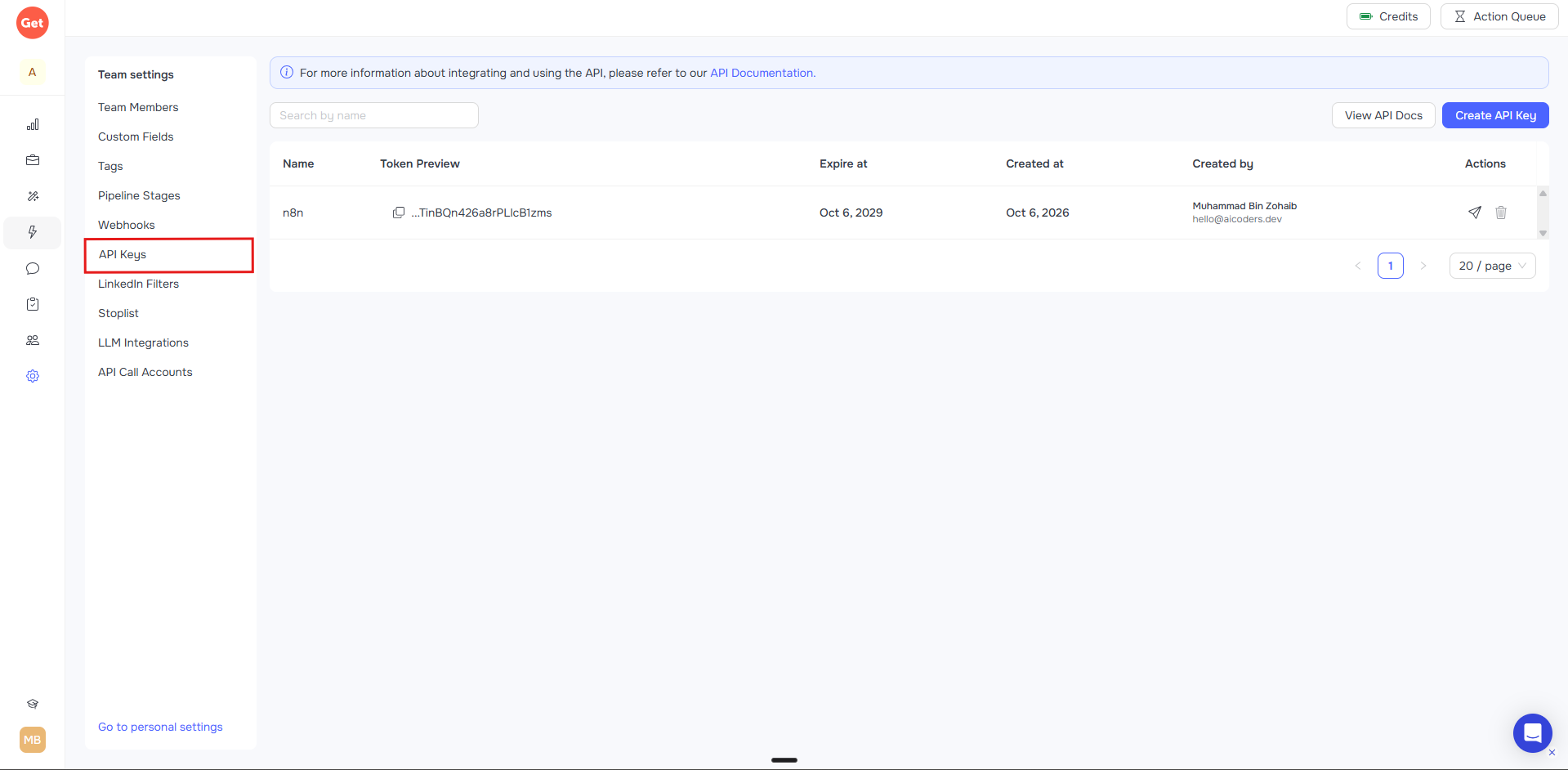Open the Action Queue button
This screenshot has height=770, width=1568.
coord(1499,16)
